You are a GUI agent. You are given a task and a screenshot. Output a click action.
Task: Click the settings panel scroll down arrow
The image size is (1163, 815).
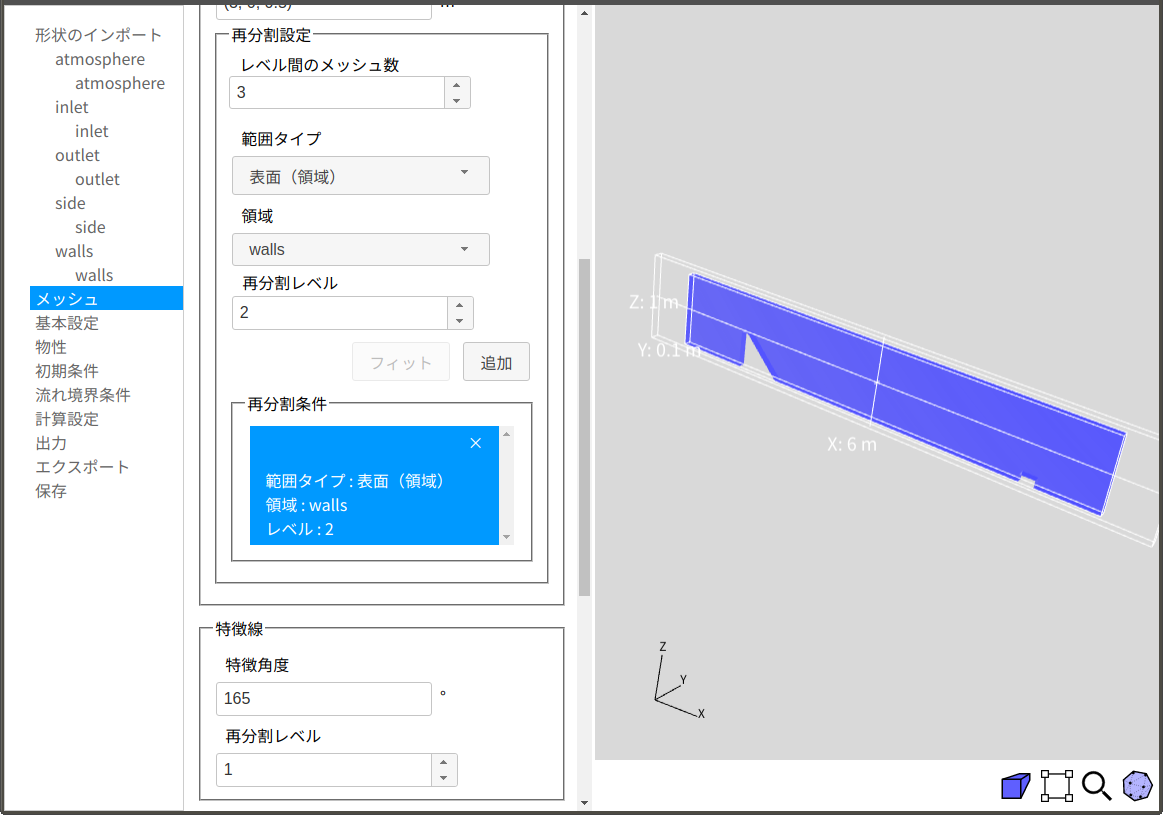[584, 802]
